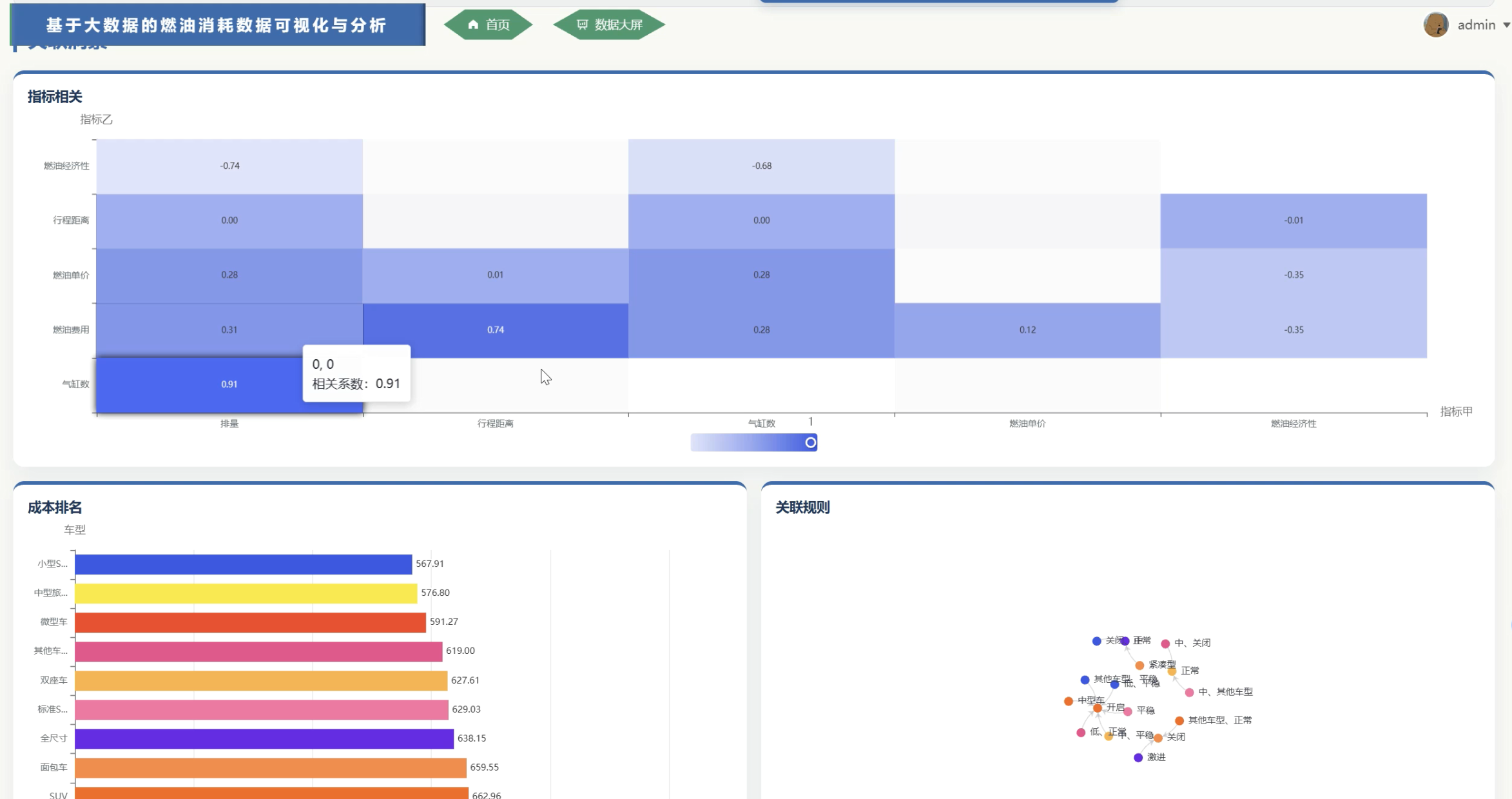Click the 面包车 bar valued 659.55
The width and height of the screenshot is (1512, 799).
click(271, 768)
